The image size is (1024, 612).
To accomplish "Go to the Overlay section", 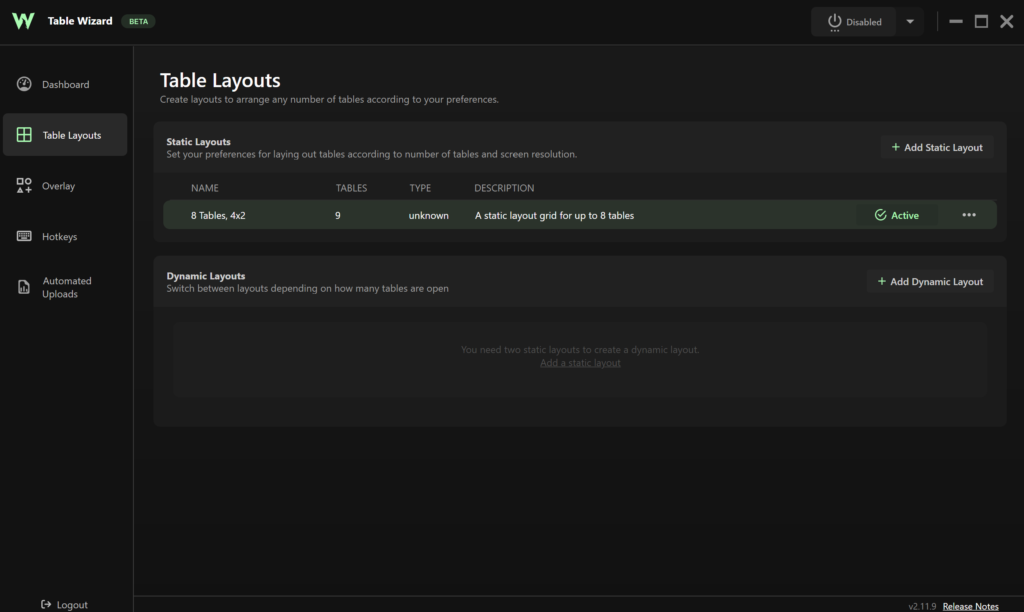I will point(65,185).
